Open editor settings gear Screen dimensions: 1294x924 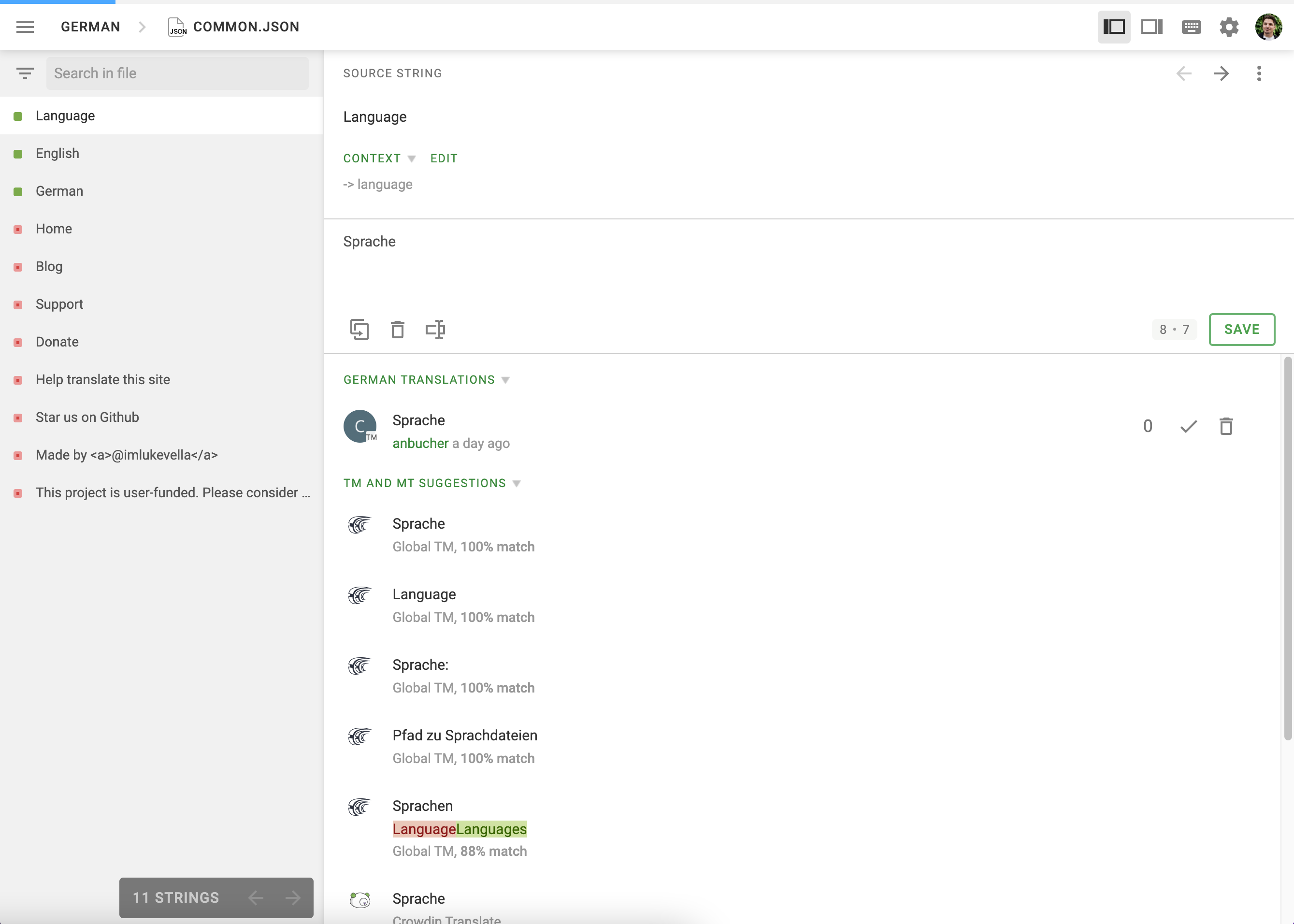(1229, 27)
